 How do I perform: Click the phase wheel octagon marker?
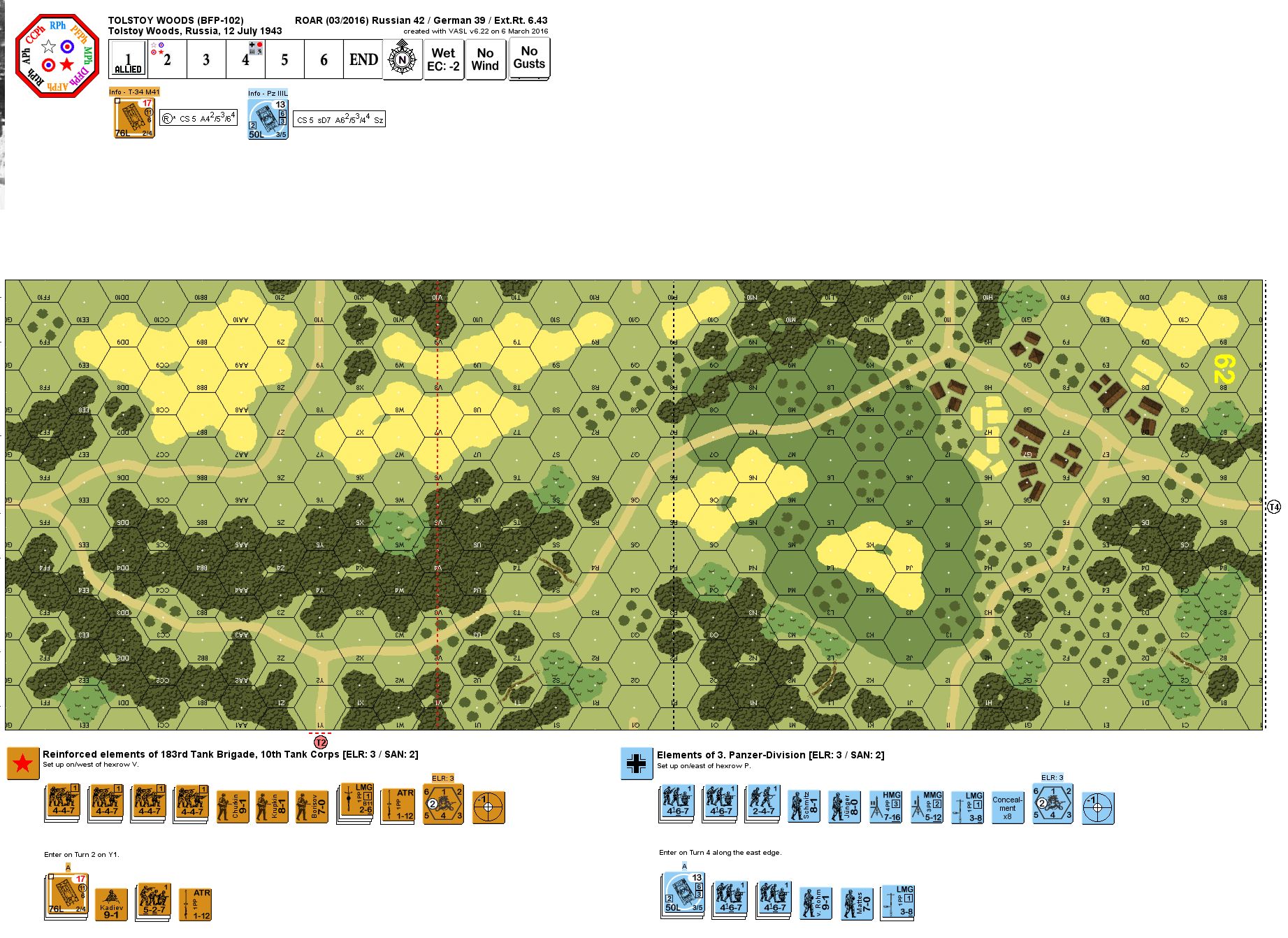(57, 56)
